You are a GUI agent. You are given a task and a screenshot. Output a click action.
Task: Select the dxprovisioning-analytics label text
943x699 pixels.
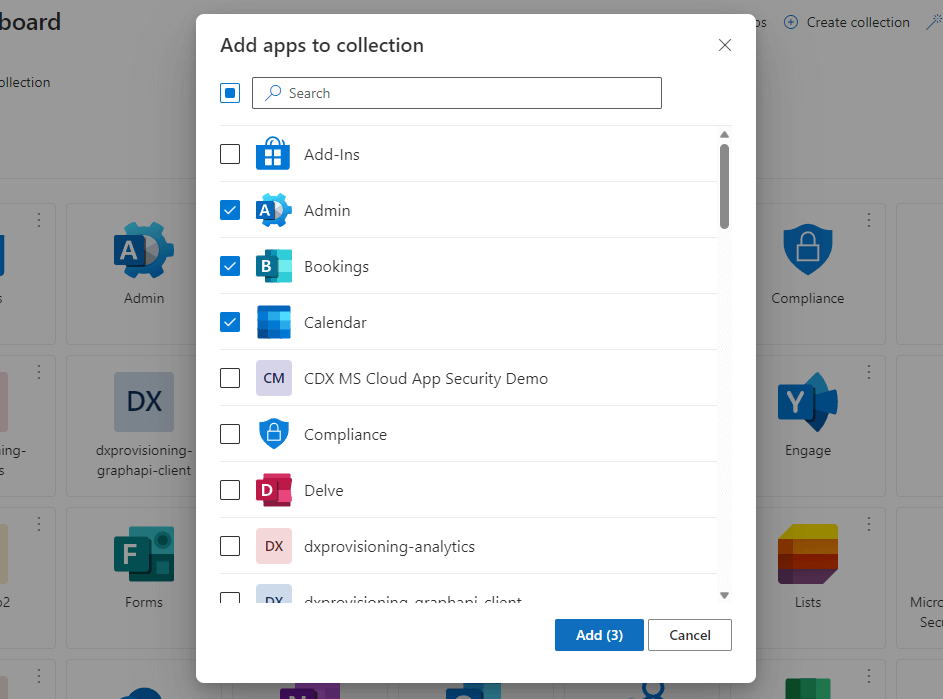coord(389,546)
